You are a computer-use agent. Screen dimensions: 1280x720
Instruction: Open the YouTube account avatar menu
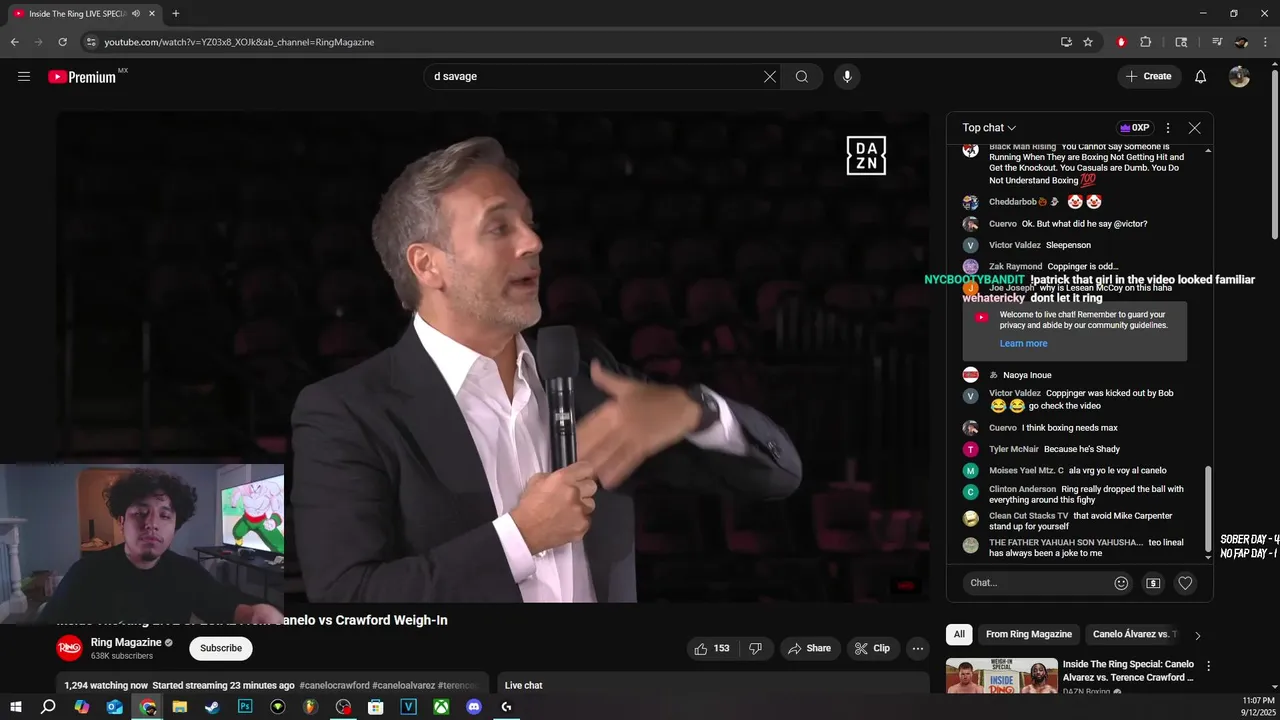(1239, 76)
